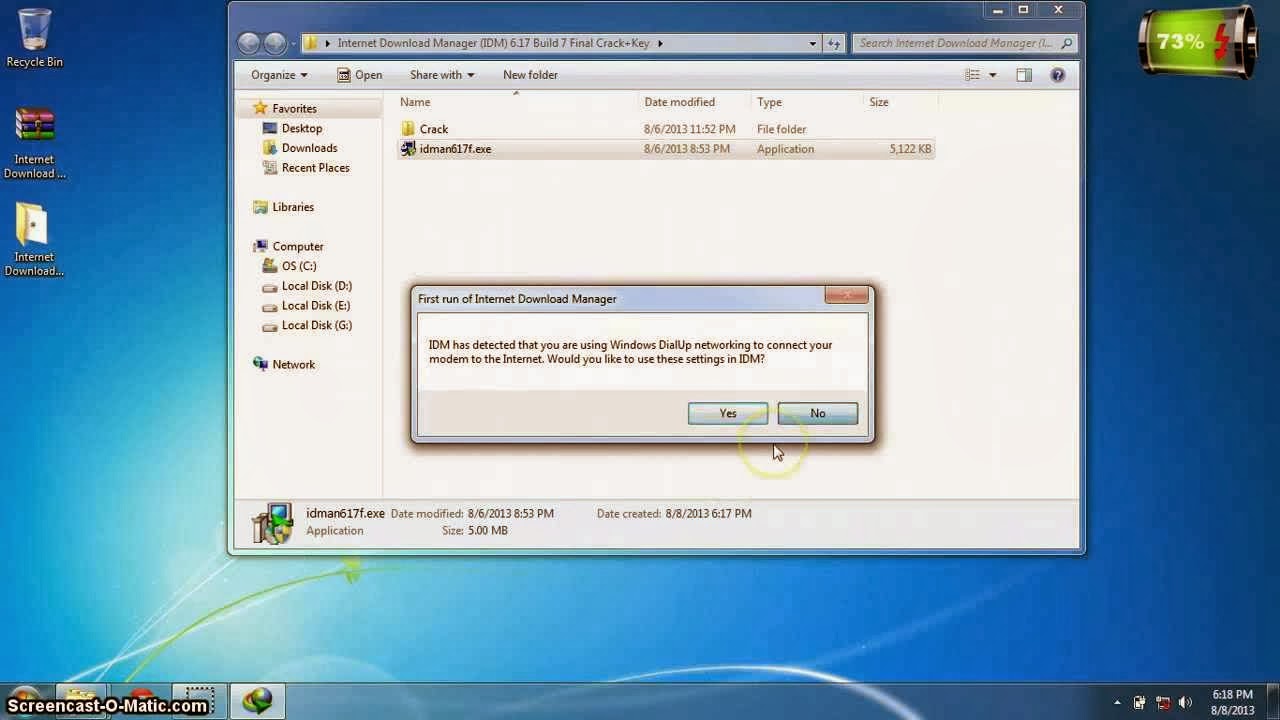
Task: Click the Search Internet Download Manager box
Action: (965, 43)
